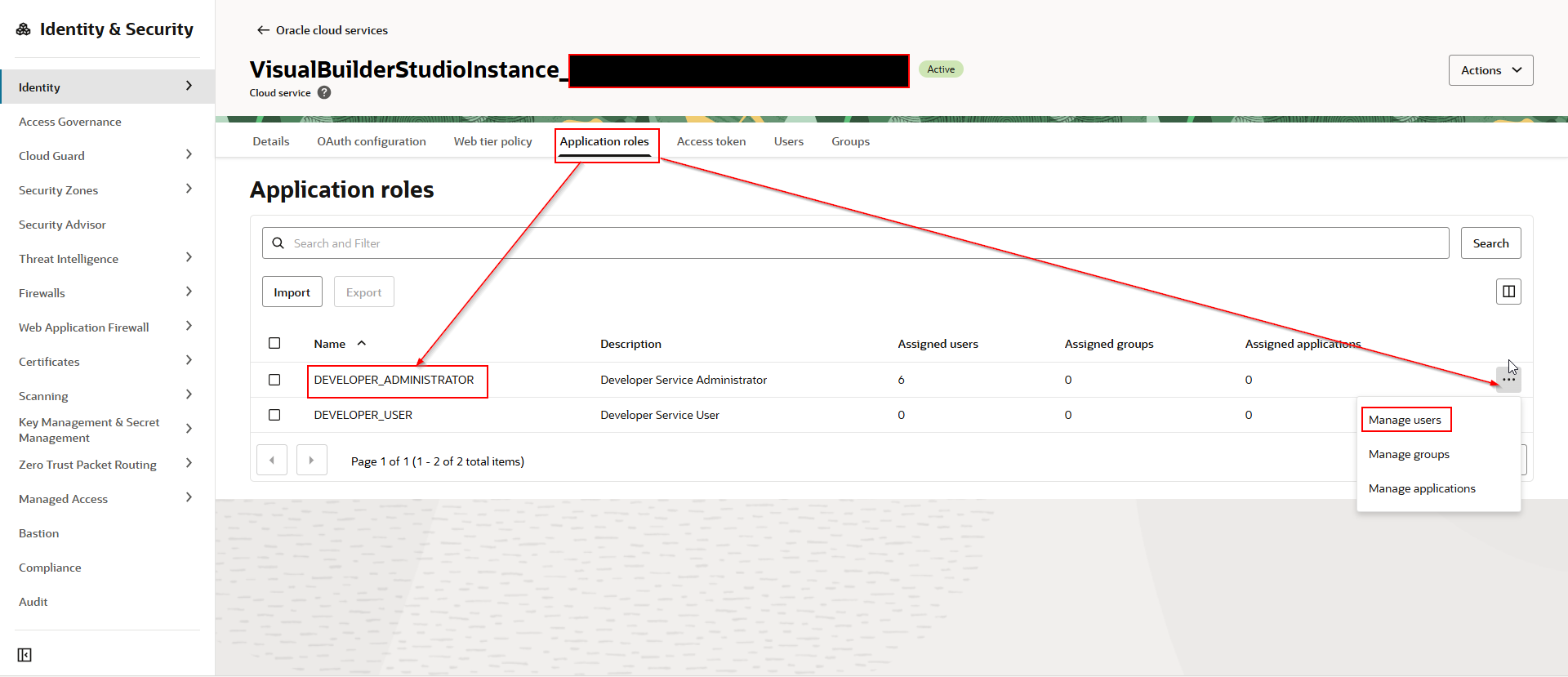Expand the Cloud Guard submenu

click(x=189, y=154)
